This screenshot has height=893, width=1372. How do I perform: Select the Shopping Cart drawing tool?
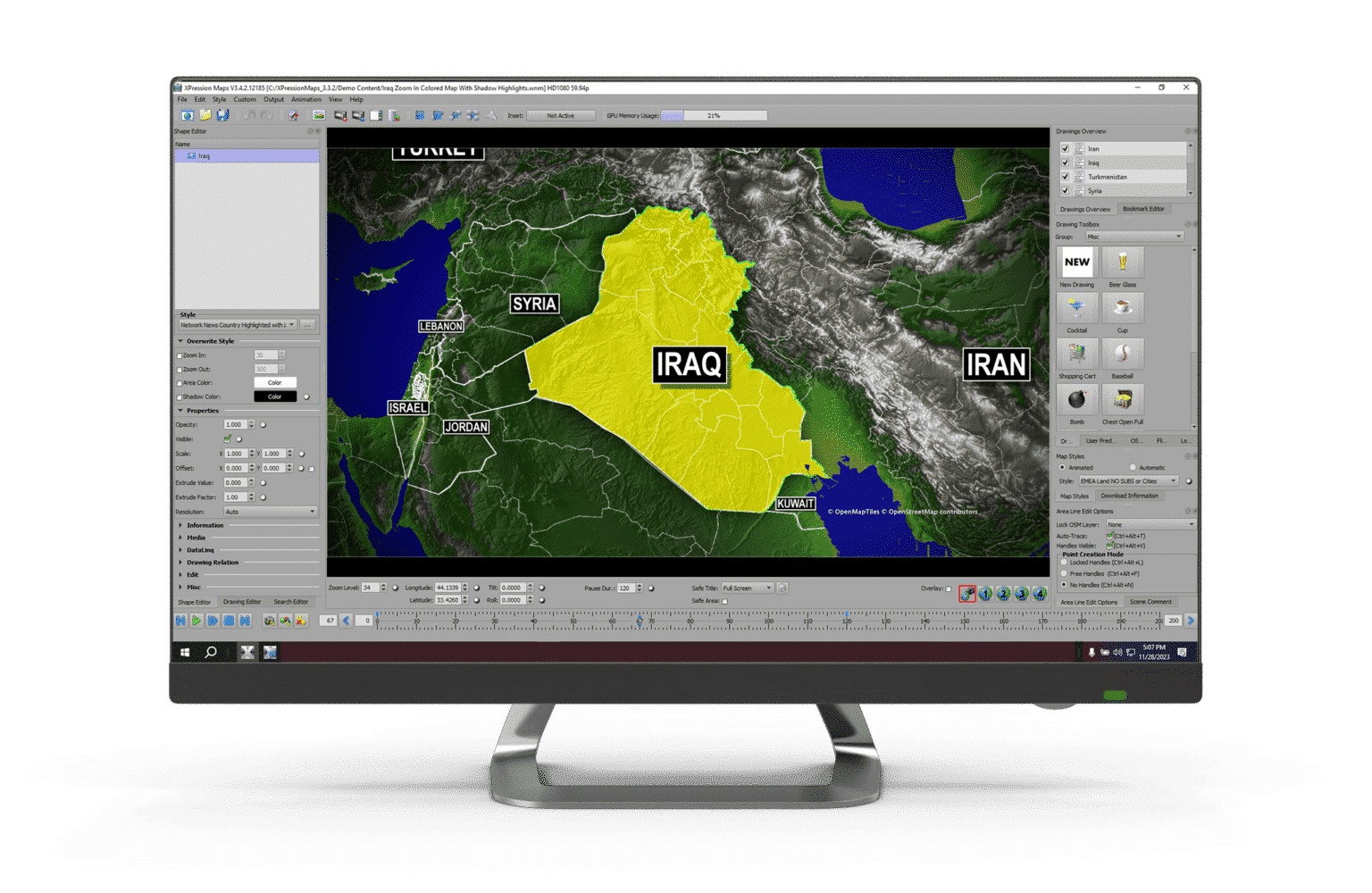[1077, 354]
